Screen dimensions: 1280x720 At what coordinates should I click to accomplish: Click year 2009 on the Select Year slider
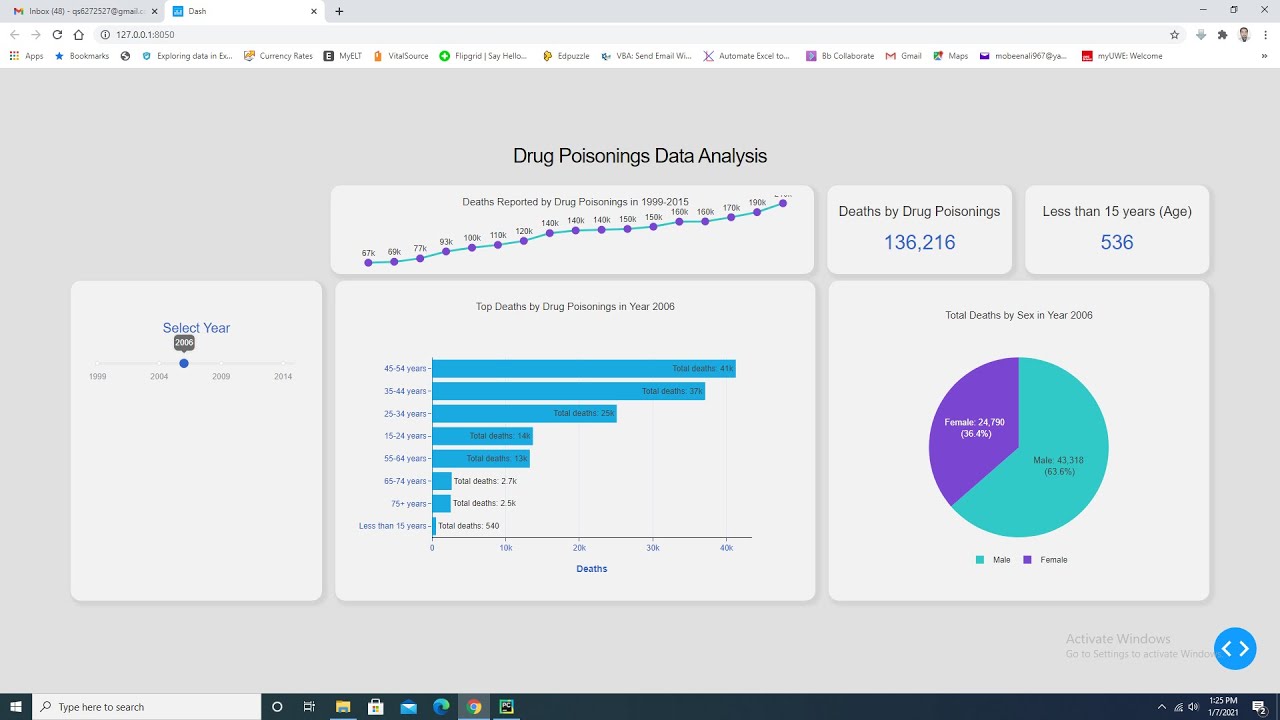(x=221, y=364)
